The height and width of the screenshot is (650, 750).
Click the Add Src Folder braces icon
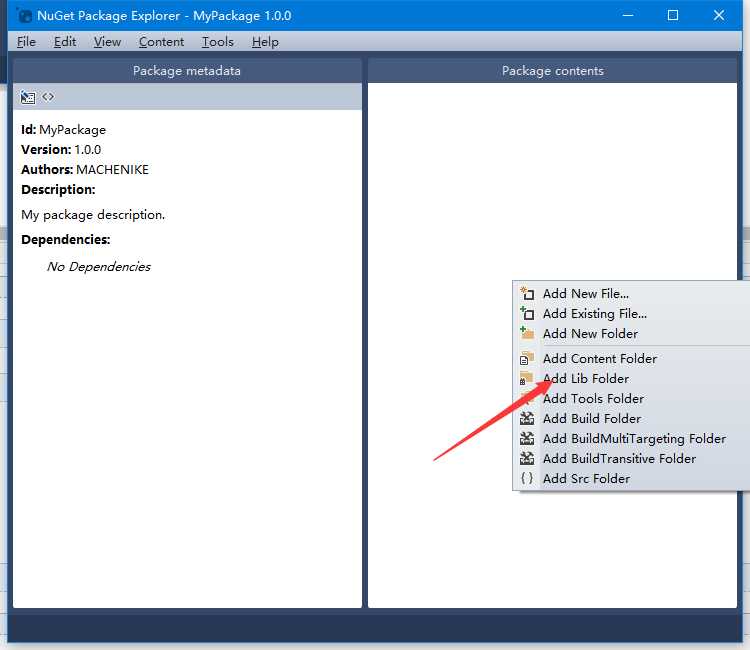point(527,478)
